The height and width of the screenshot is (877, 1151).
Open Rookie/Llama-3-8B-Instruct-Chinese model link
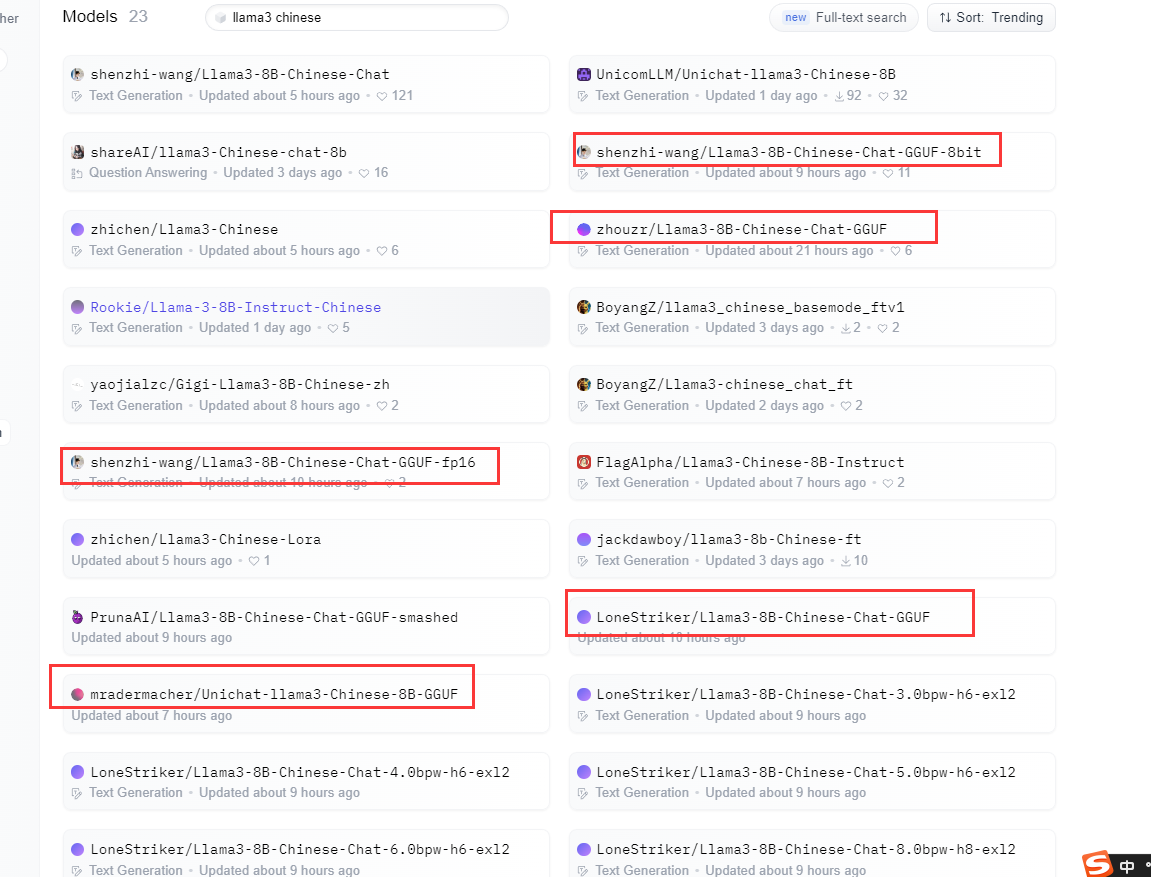pos(236,308)
